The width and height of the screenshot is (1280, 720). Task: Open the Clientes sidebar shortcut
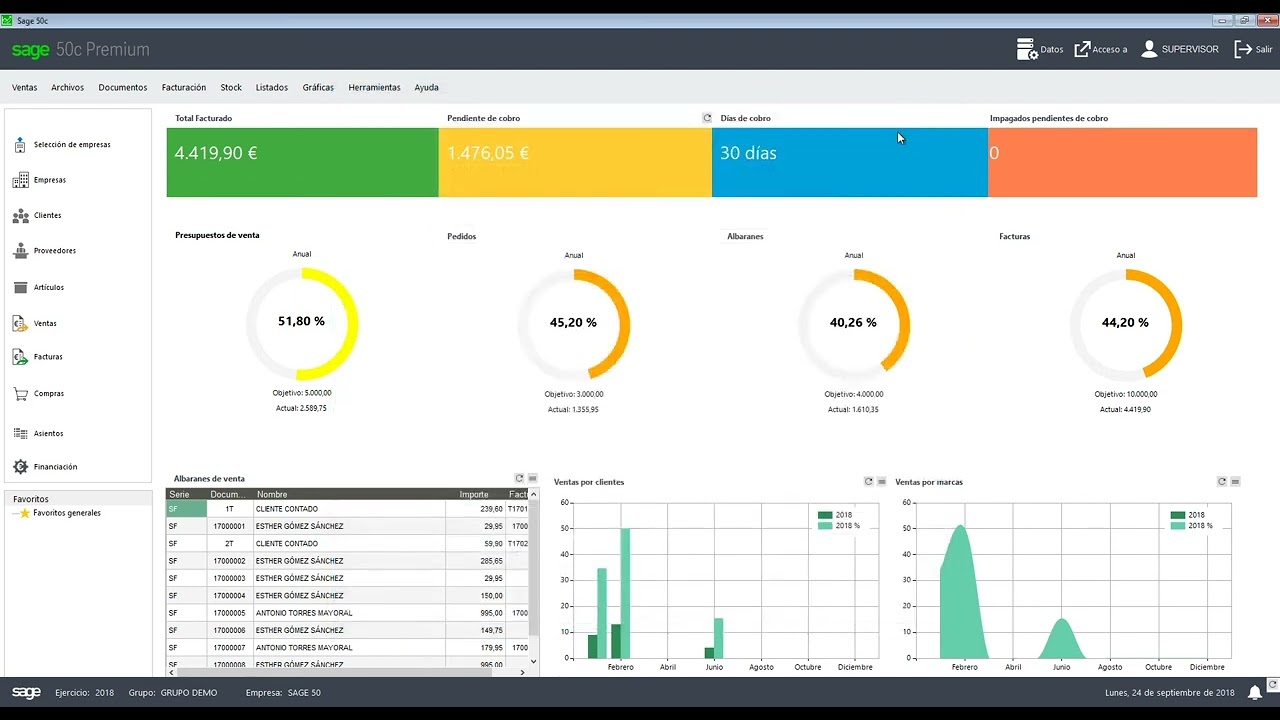pos(38,215)
